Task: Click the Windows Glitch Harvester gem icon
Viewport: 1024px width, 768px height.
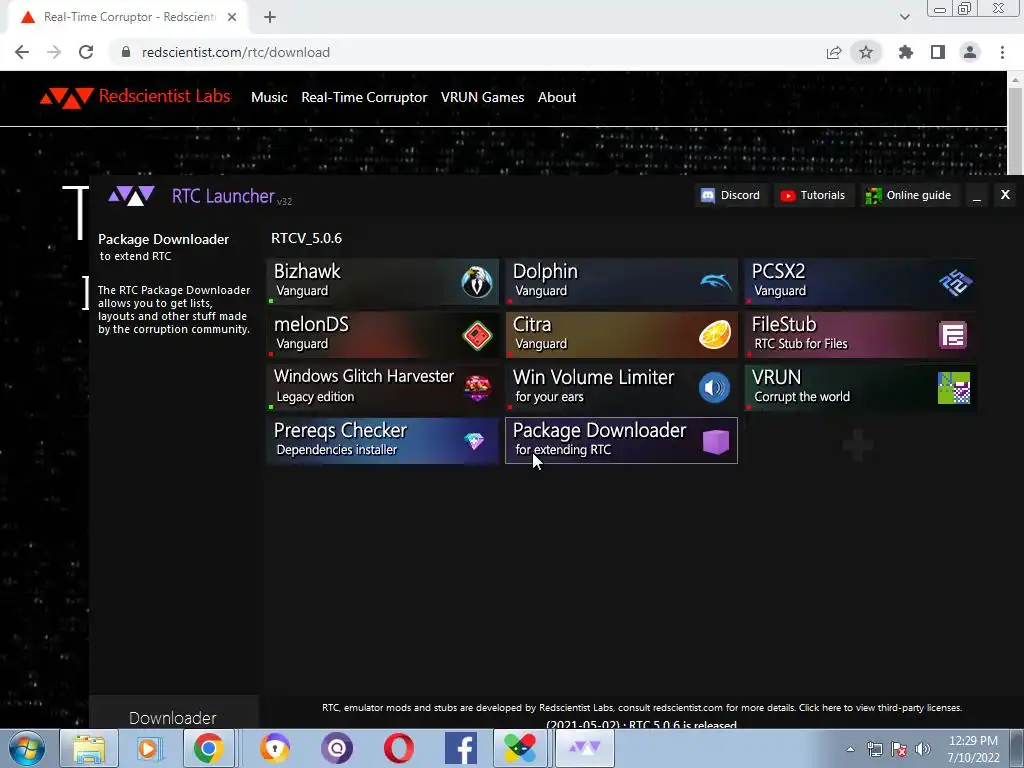Action: coord(477,388)
